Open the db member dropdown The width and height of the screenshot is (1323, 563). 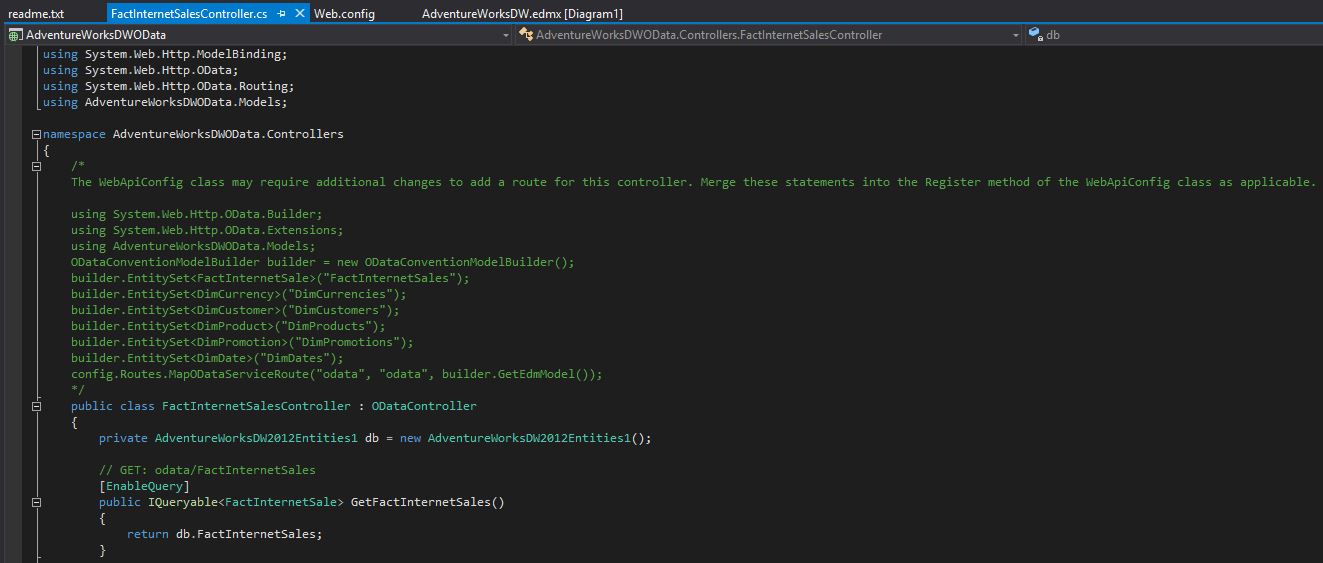(1173, 35)
